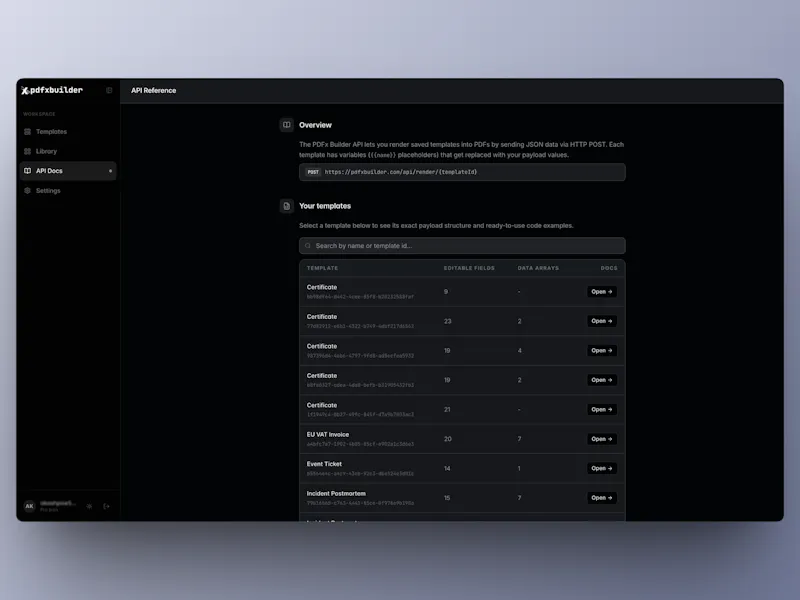Click the pdfxbuilder logo
The height and width of the screenshot is (600, 800).
click(x=52, y=90)
